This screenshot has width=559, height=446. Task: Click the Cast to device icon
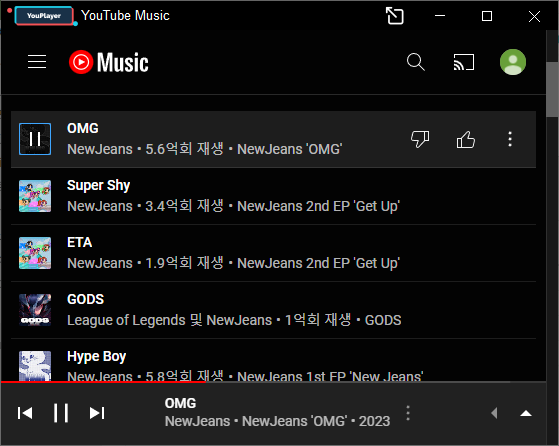(x=464, y=62)
